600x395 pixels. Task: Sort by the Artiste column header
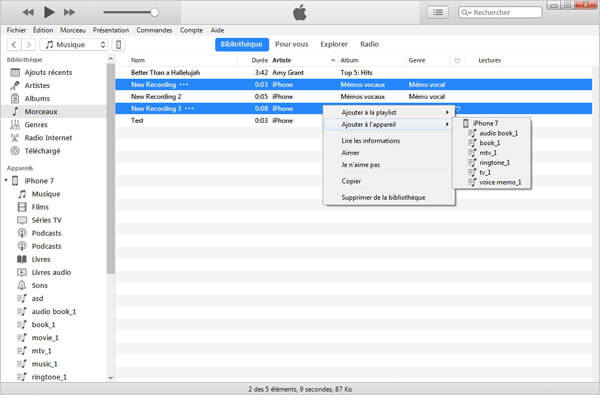click(282, 60)
